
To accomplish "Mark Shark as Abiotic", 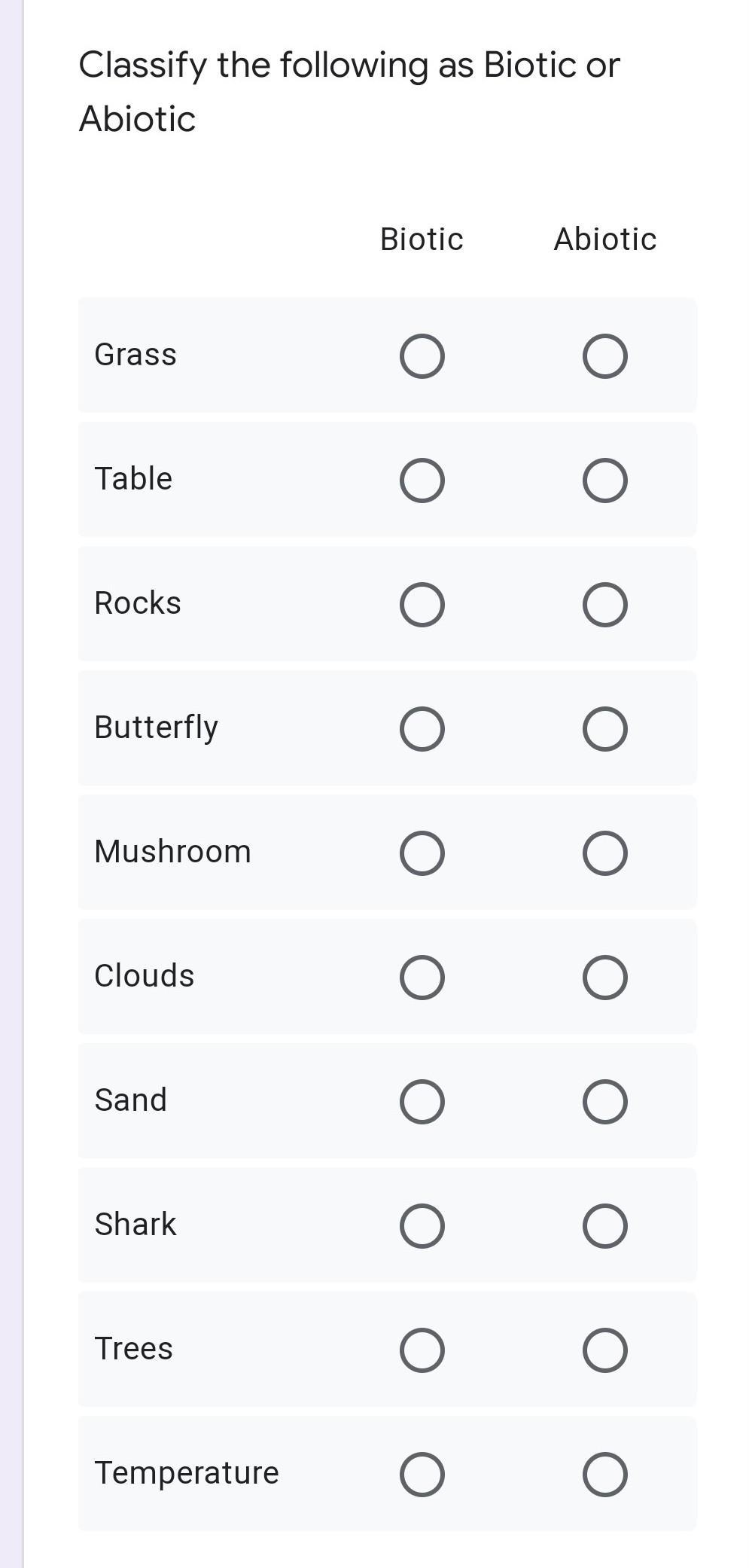I will 604,1226.
